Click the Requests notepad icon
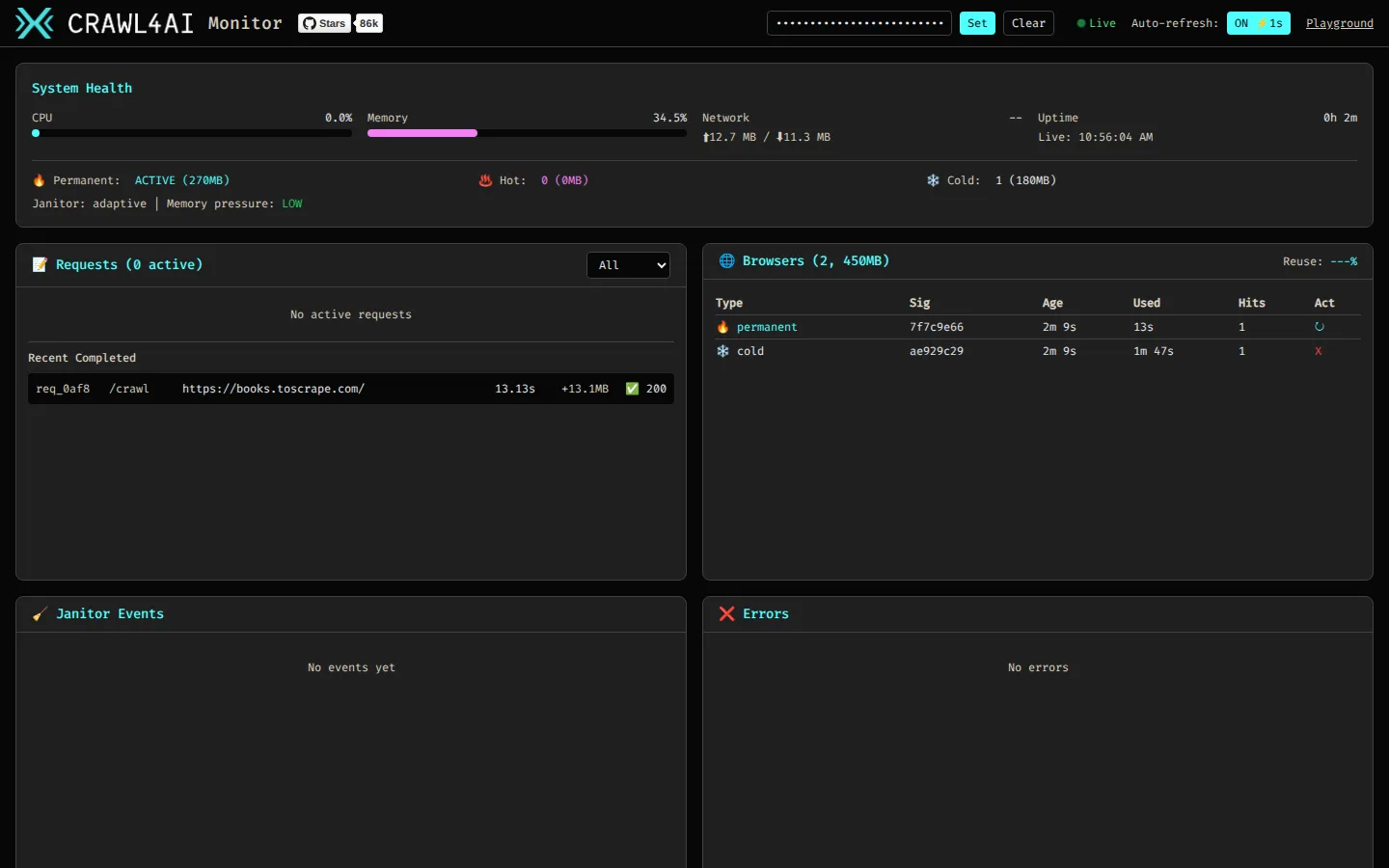 [x=40, y=264]
